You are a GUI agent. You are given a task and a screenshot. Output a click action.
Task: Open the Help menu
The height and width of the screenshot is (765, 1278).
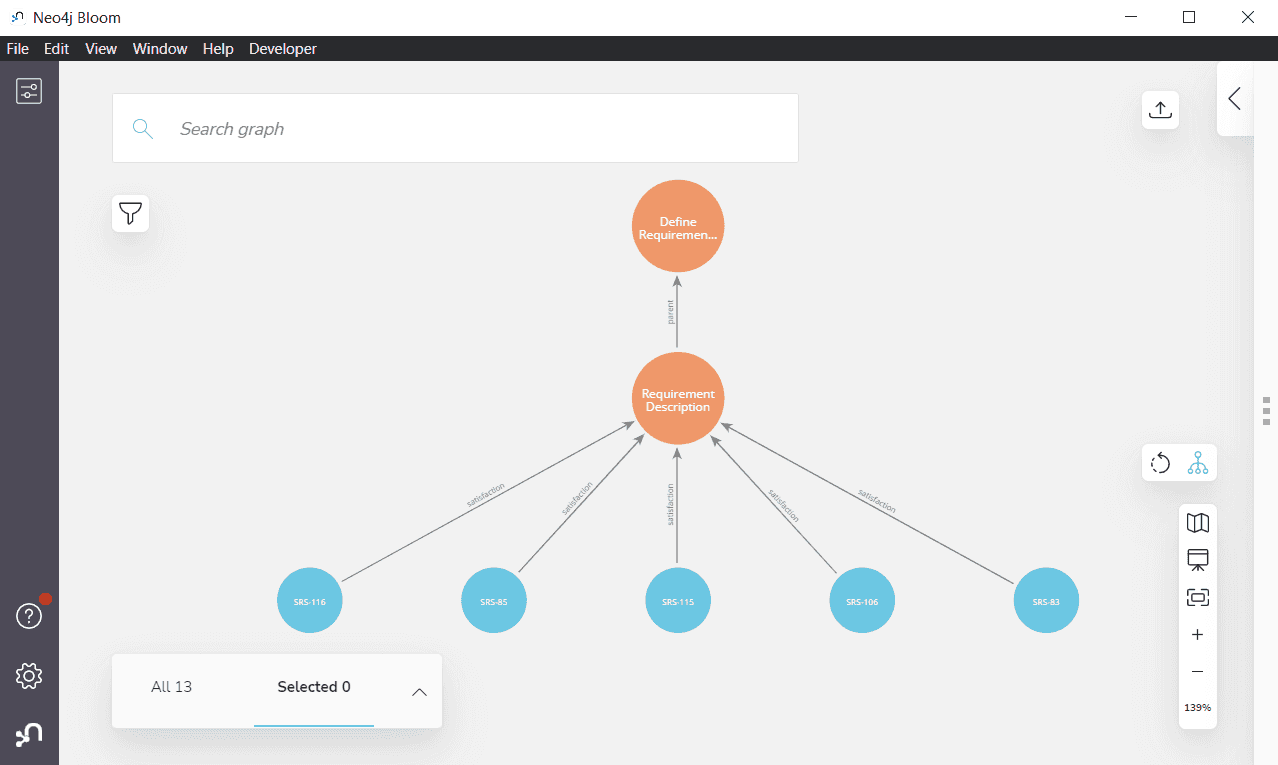tap(218, 49)
